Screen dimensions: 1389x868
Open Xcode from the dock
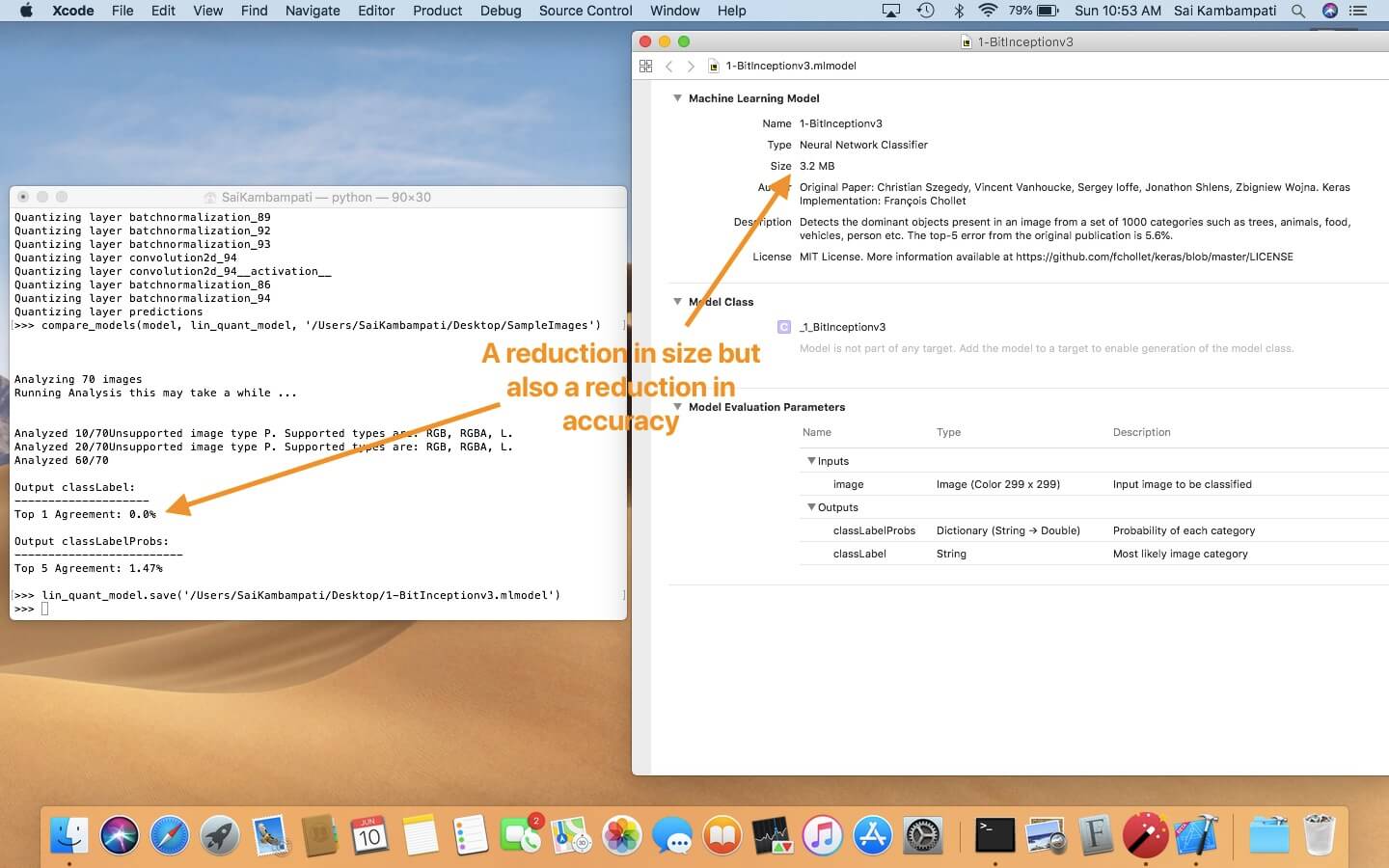coord(1196,835)
